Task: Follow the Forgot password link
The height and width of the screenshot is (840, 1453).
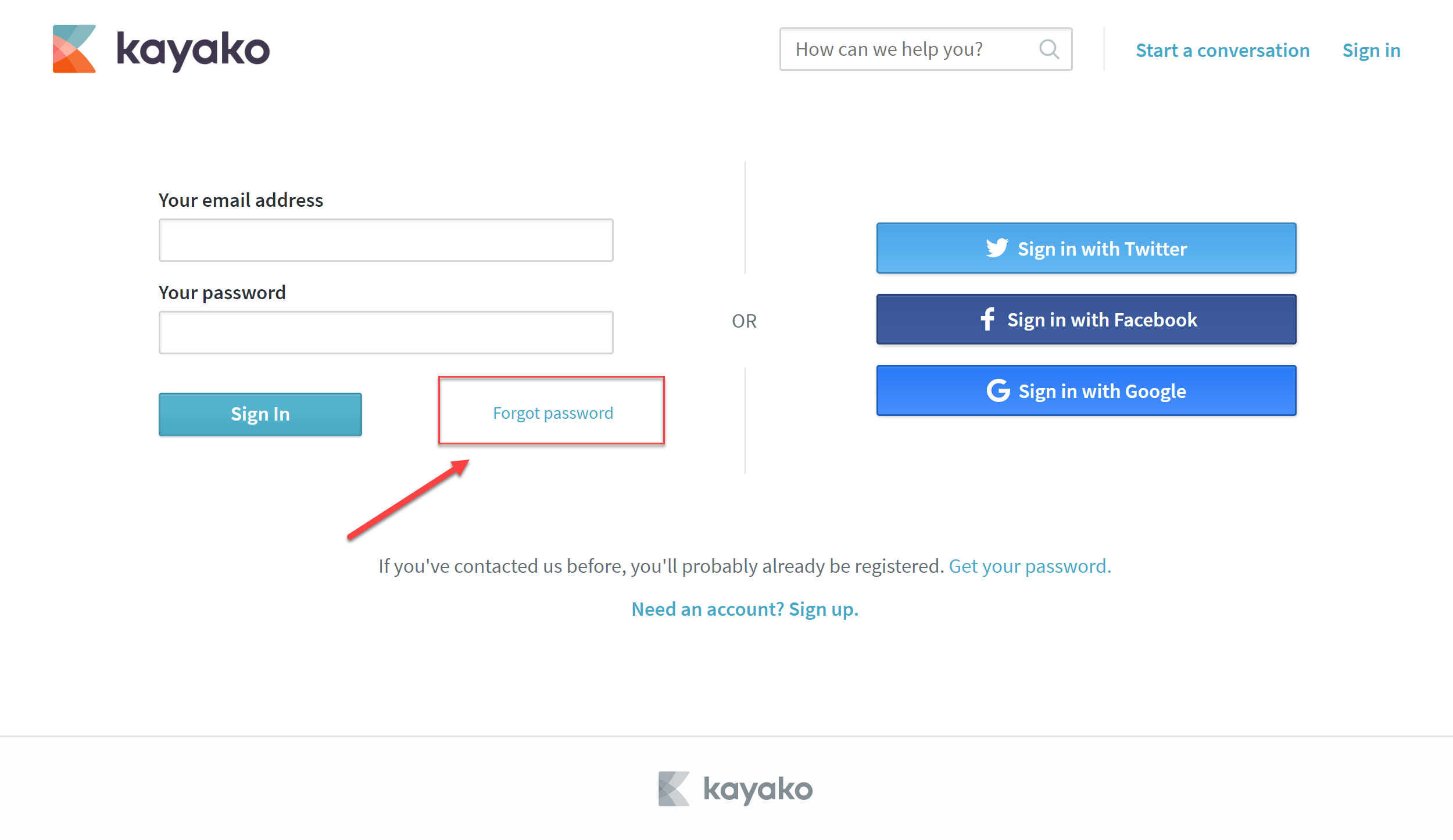Action: coord(553,413)
